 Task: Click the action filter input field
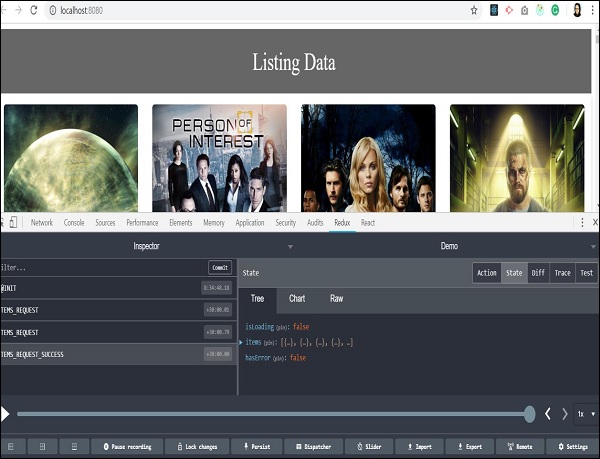[103, 267]
